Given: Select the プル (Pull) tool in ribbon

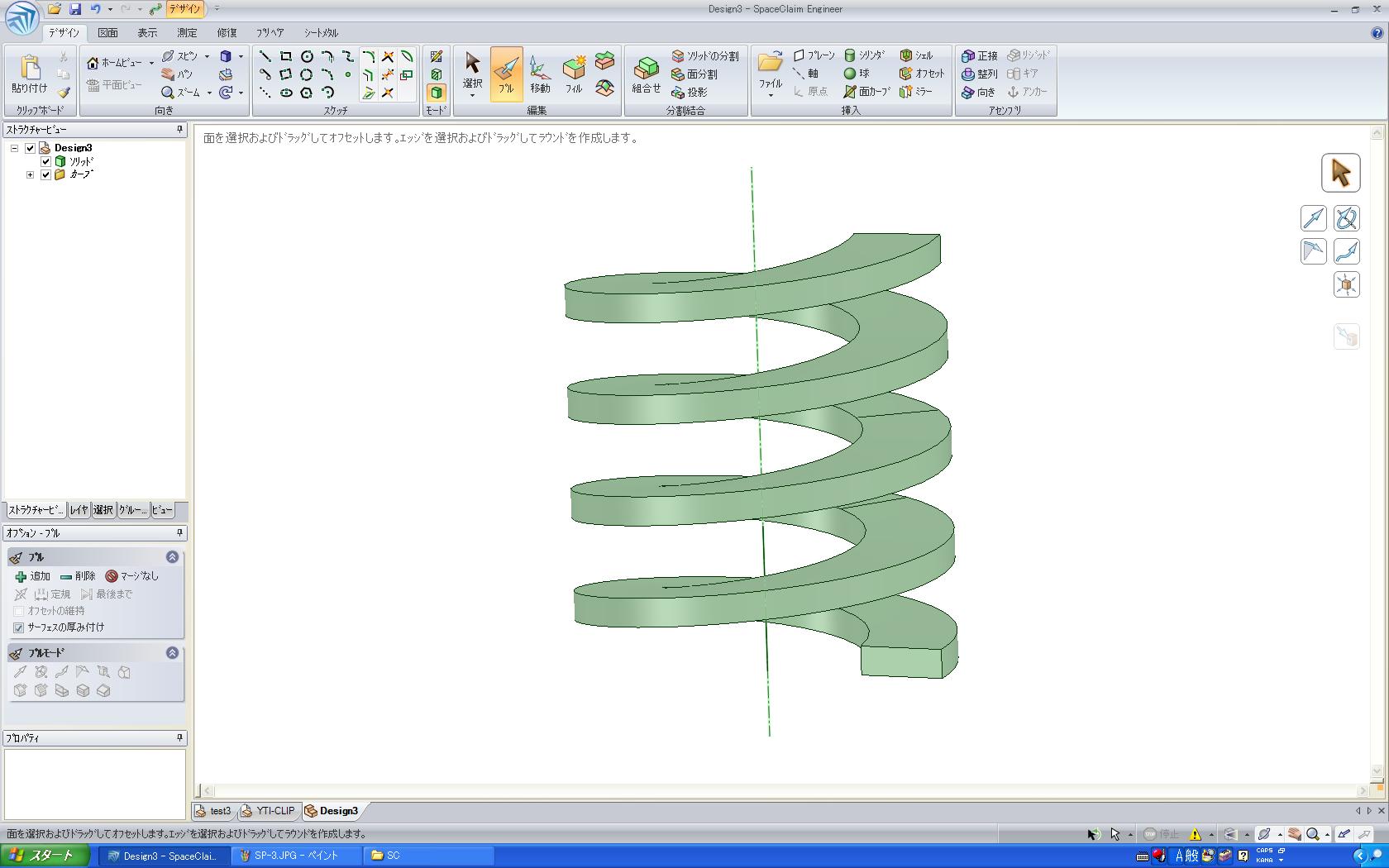Looking at the screenshot, I should [x=506, y=74].
